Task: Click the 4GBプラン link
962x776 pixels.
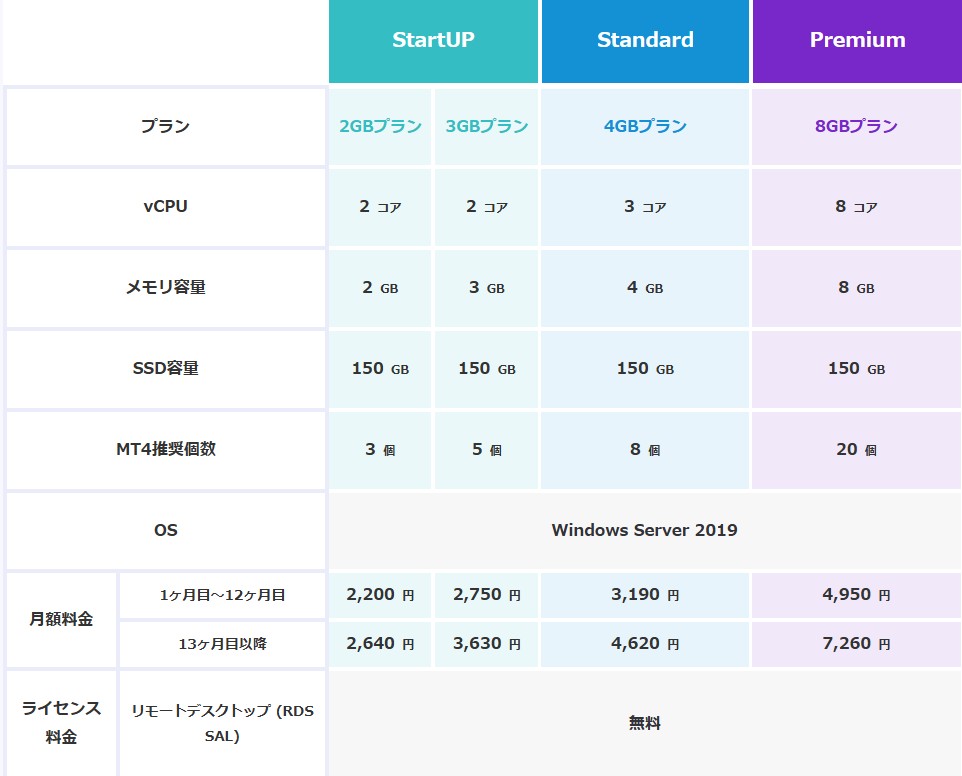Action: point(645,127)
